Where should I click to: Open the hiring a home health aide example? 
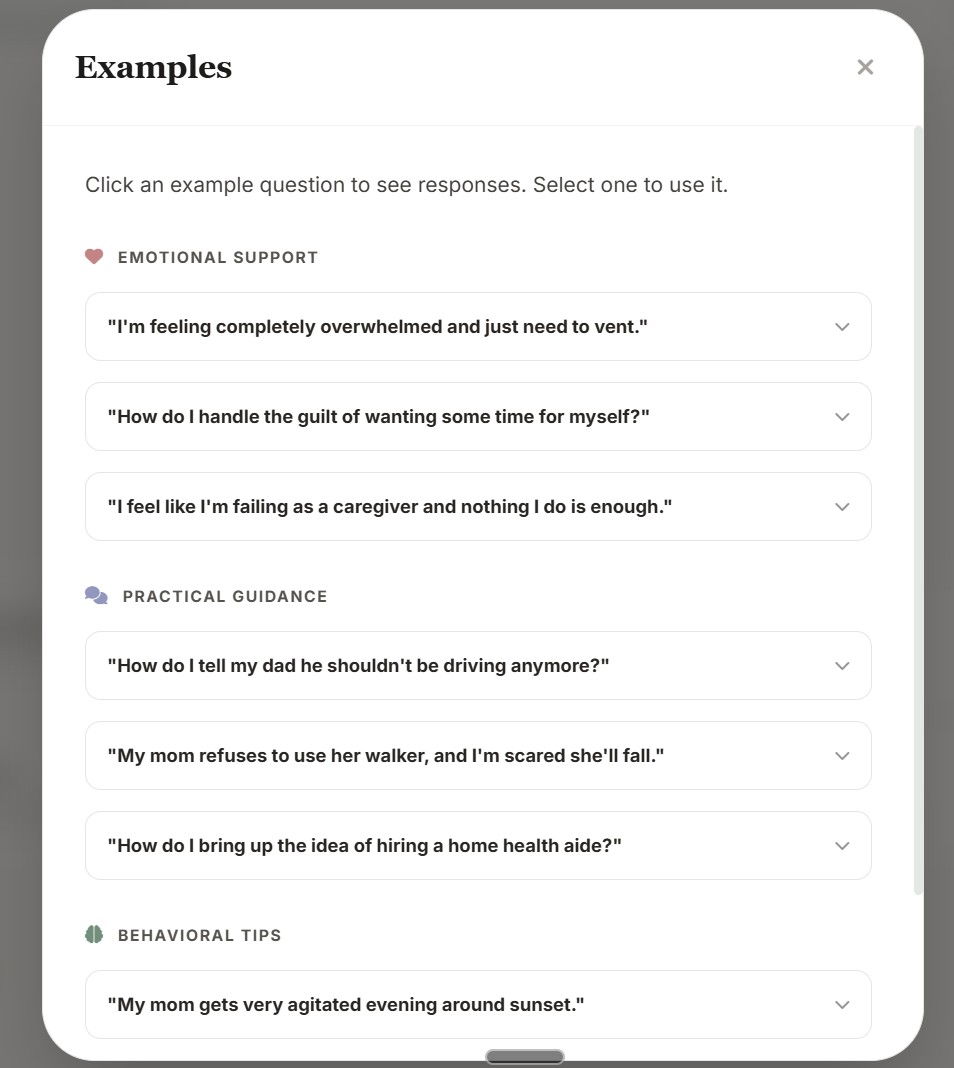click(x=400, y=845)
